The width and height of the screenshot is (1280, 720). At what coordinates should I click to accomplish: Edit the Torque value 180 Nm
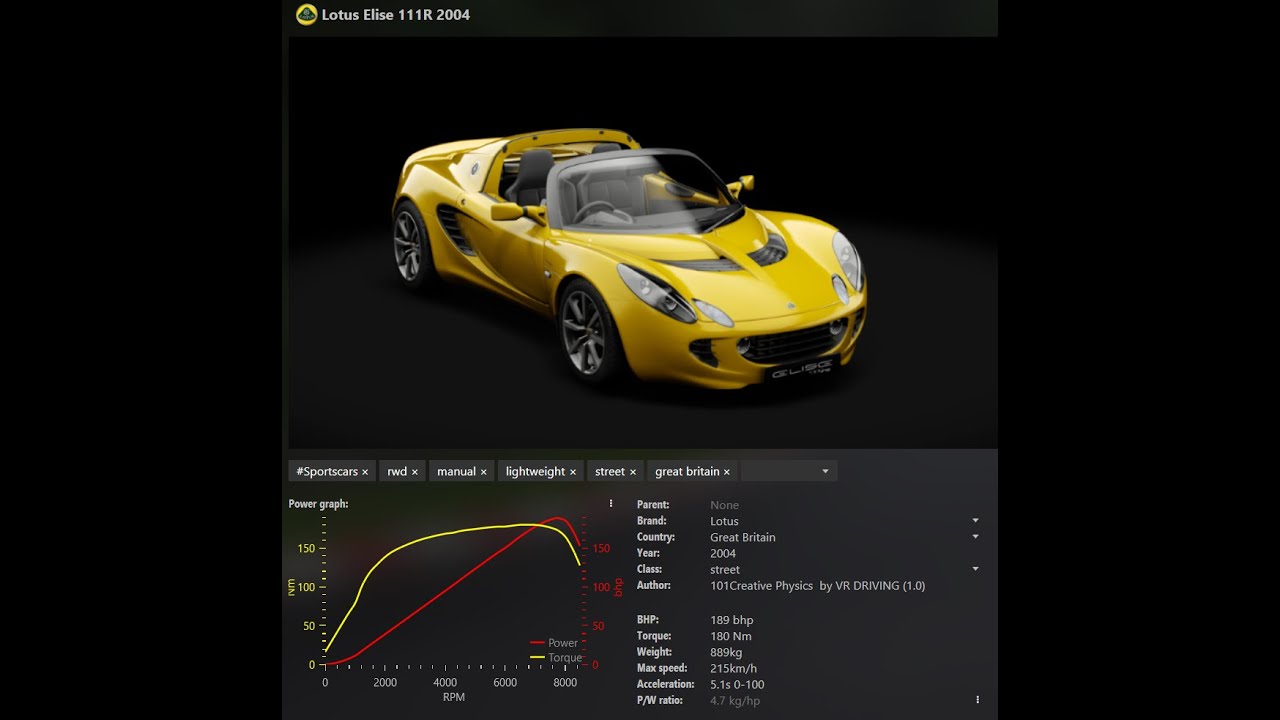[730, 636]
